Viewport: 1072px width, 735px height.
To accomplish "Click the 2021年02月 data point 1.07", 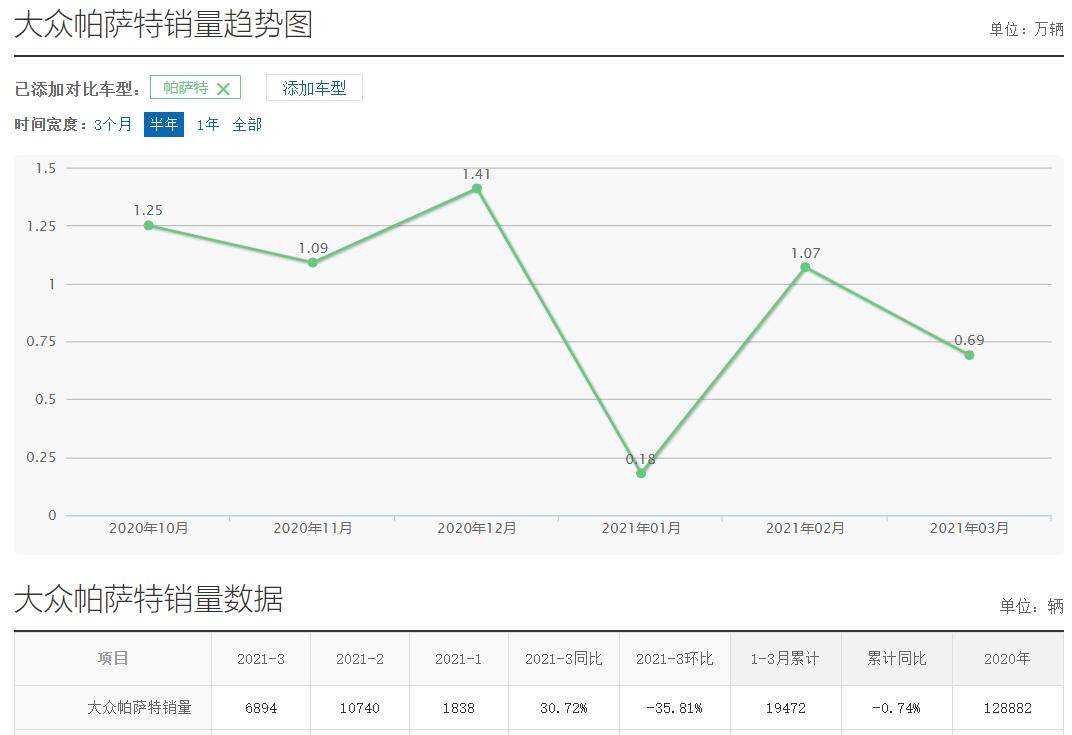I will (x=805, y=267).
